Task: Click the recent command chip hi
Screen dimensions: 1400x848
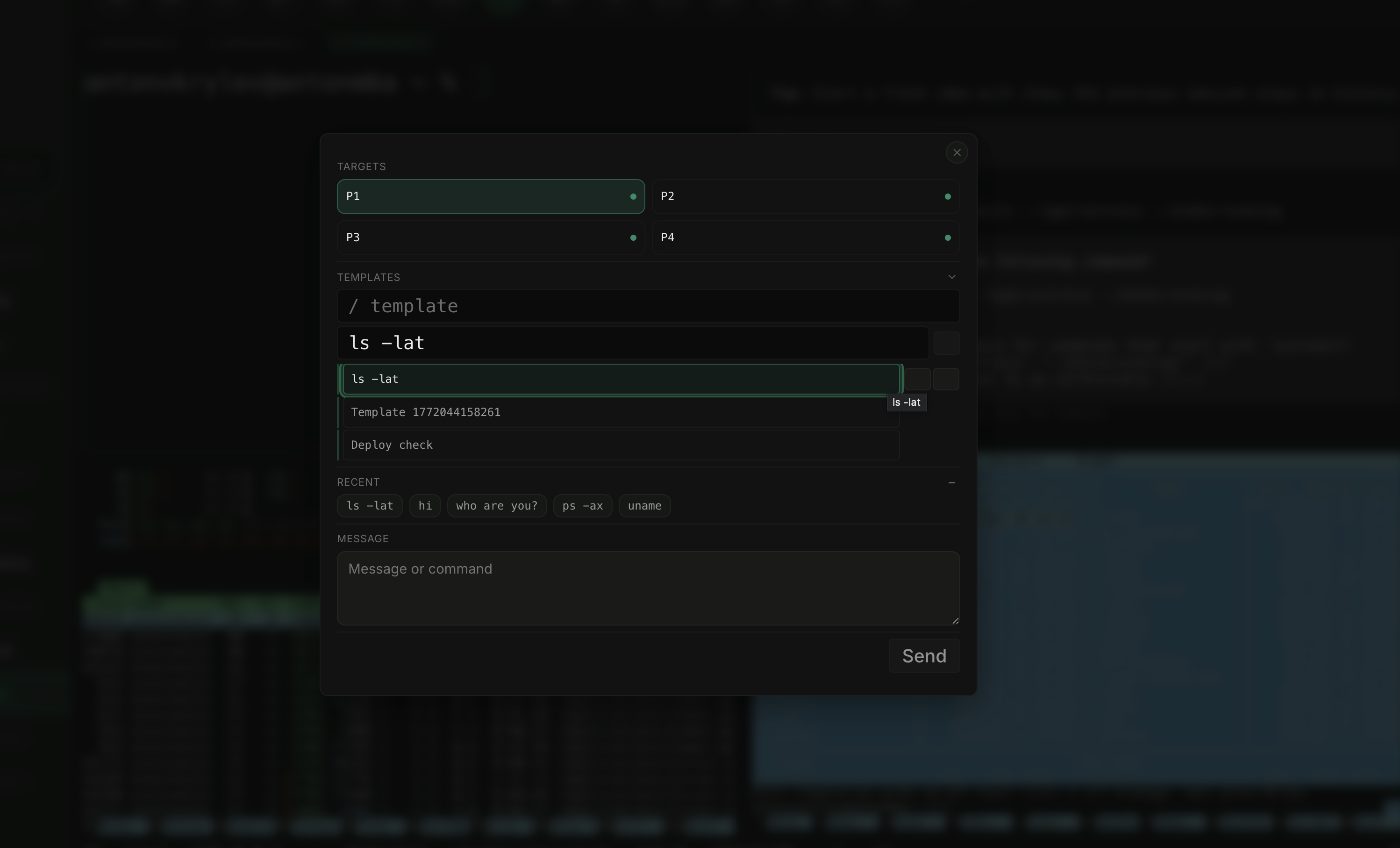Action: pos(424,506)
